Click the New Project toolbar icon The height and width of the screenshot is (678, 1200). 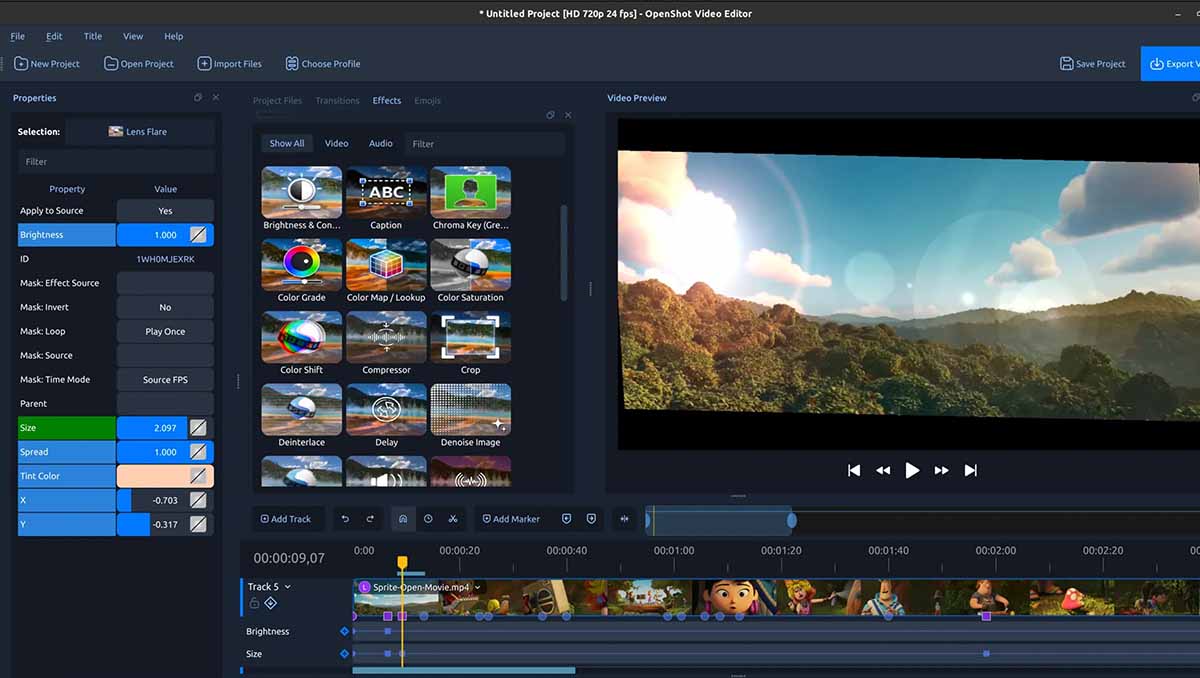pyautogui.click(x=21, y=63)
